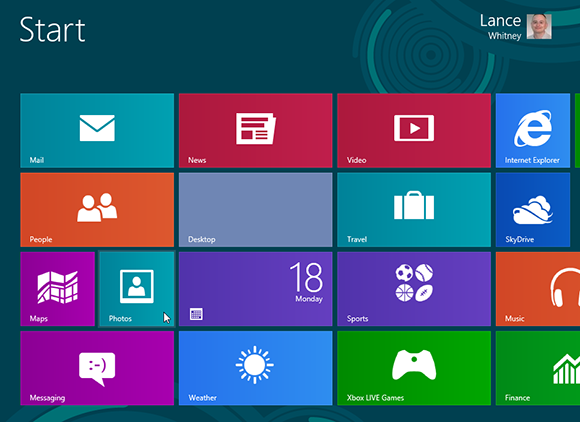580x422 pixels.
Task: Click Lance Whitney's profile picture
Action: click(539, 27)
